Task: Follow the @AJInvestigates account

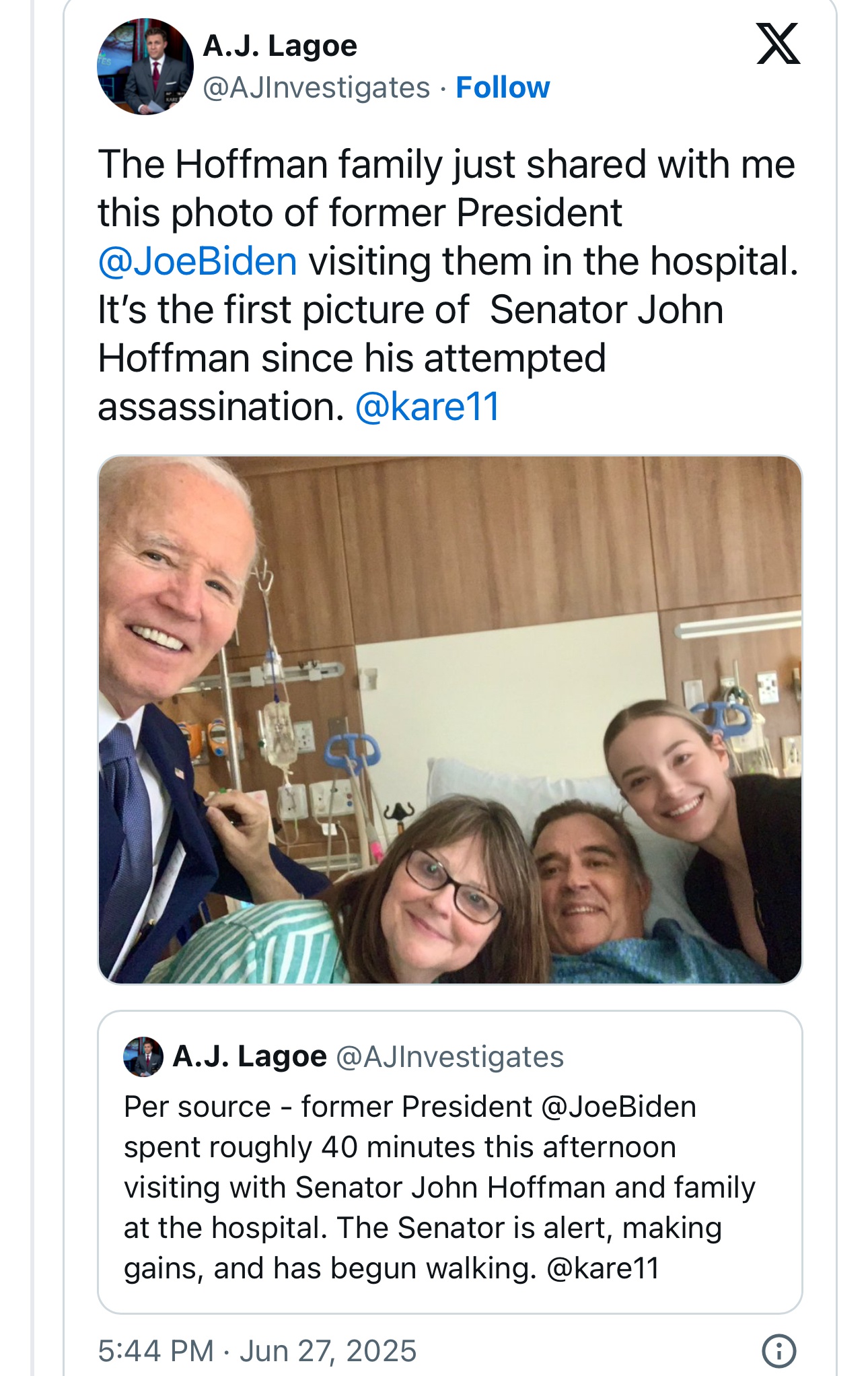Action: pyautogui.click(x=503, y=88)
